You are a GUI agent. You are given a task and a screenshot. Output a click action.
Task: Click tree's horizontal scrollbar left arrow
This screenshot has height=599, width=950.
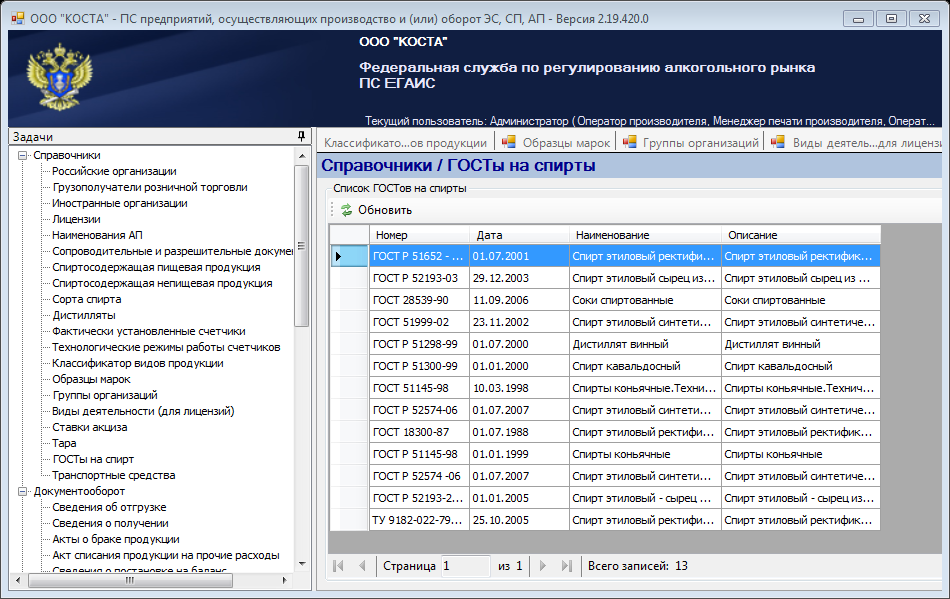(x=18, y=580)
